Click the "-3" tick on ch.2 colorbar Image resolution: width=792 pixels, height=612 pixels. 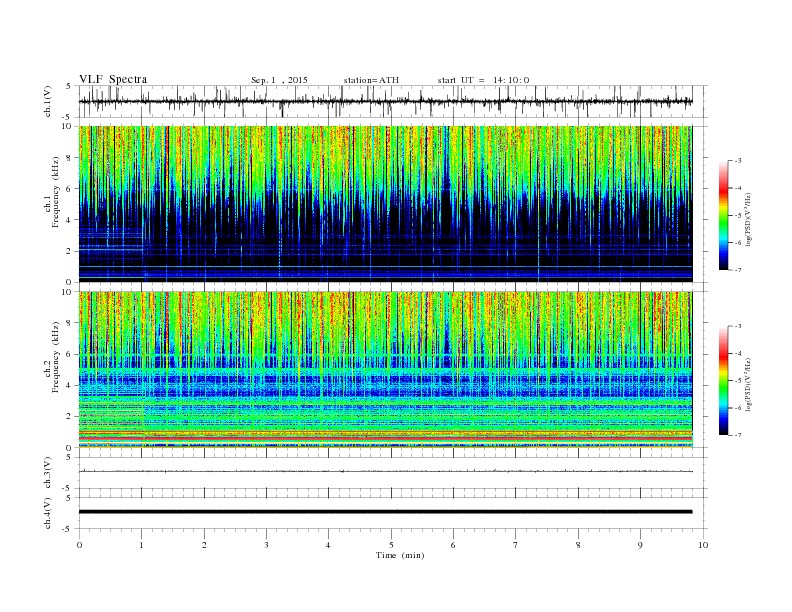click(737, 326)
